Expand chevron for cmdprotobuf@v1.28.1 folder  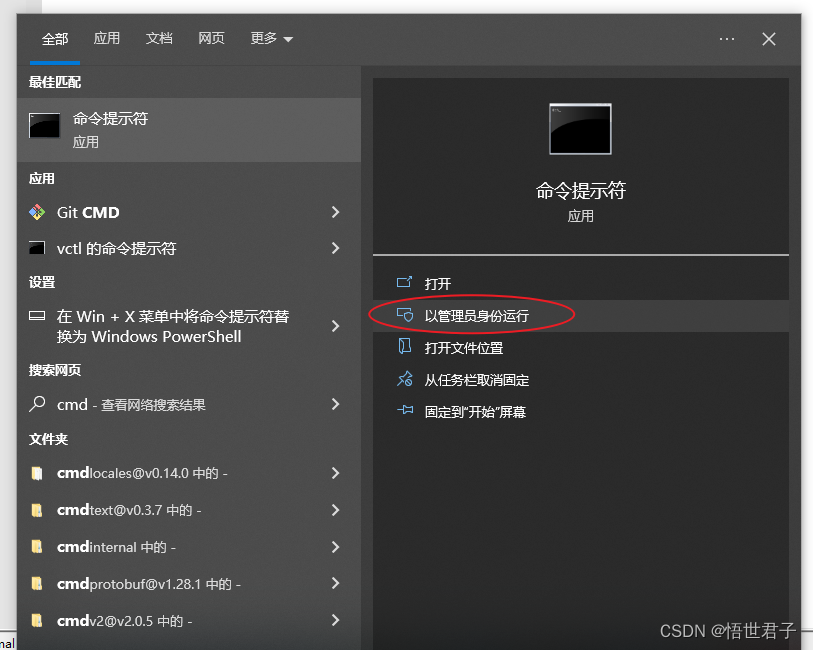[x=335, y=584]
